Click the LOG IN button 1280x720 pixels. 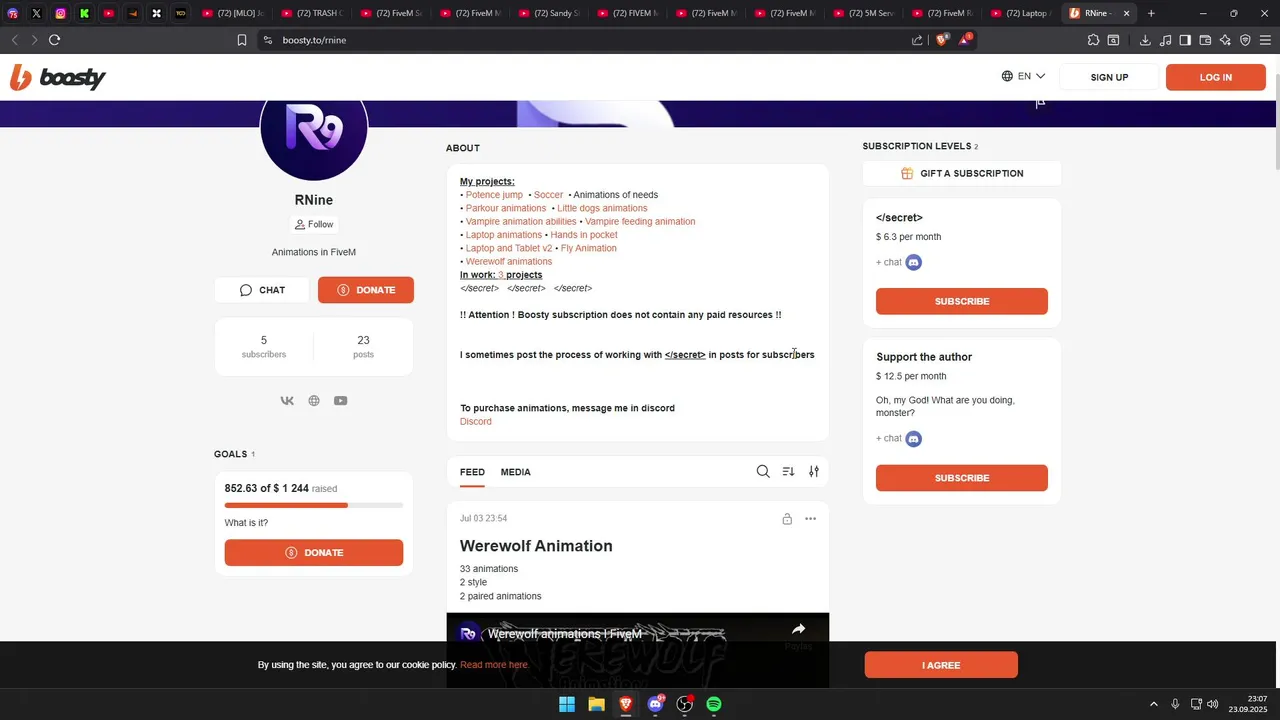pos(1215,77)
